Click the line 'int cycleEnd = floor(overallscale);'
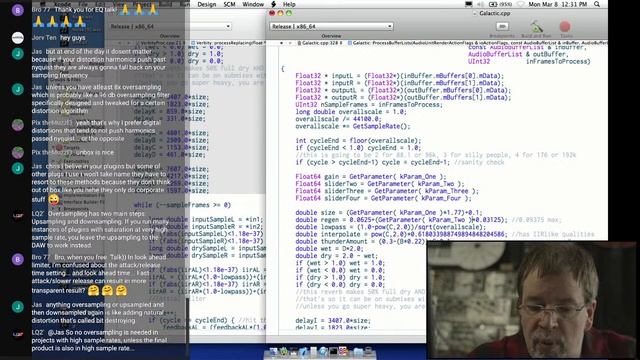The height and width of the screenshot is (360, 640). (358, 141)
